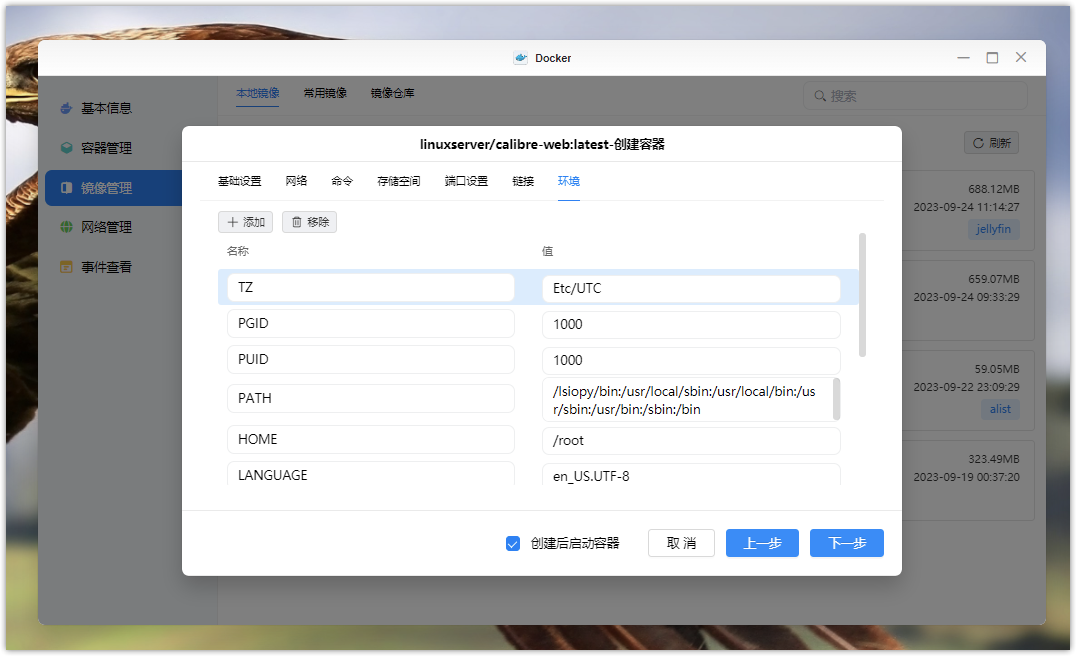The width and height of the screenshot is (1076, 656).
Task: Click the 323.49MB image size text
Action: tap(994, 459)
